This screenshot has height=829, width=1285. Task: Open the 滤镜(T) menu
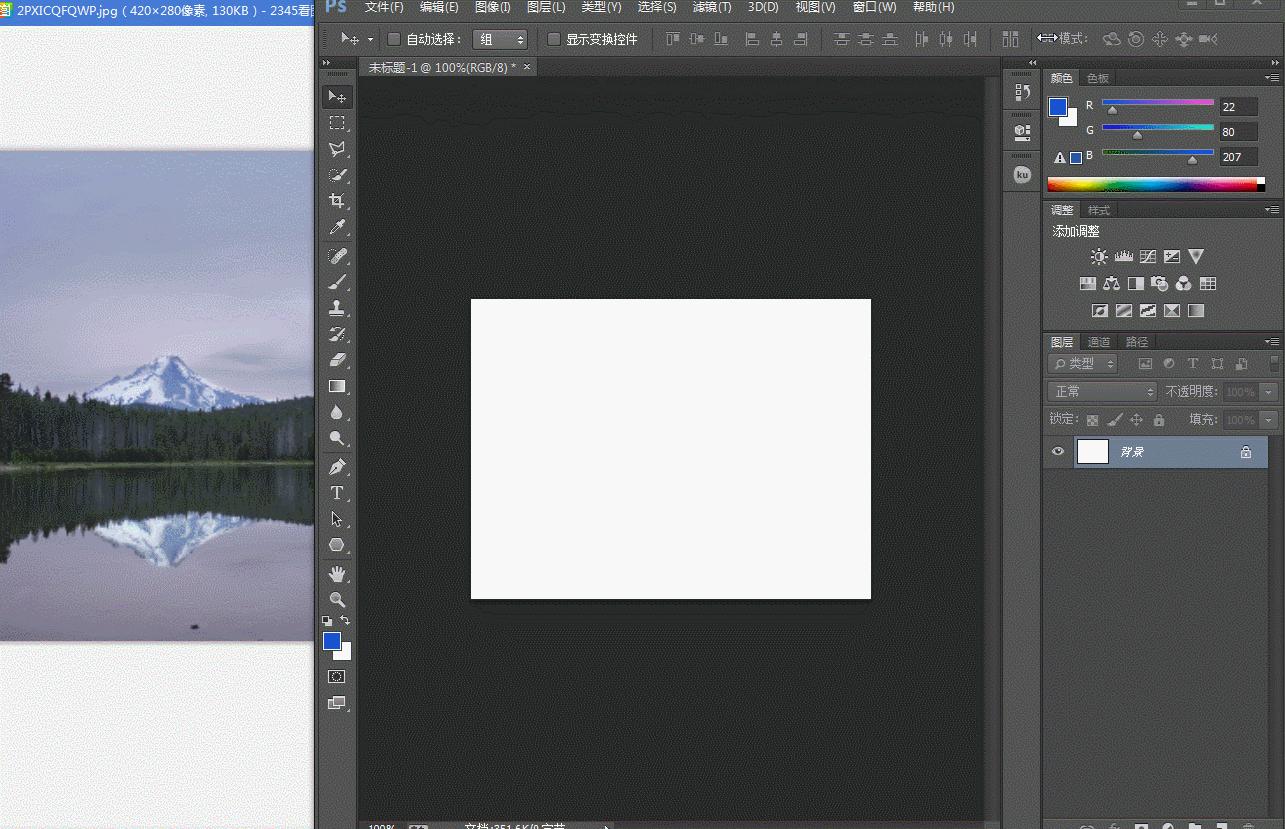pyautogui.click(x=711, y=7)
